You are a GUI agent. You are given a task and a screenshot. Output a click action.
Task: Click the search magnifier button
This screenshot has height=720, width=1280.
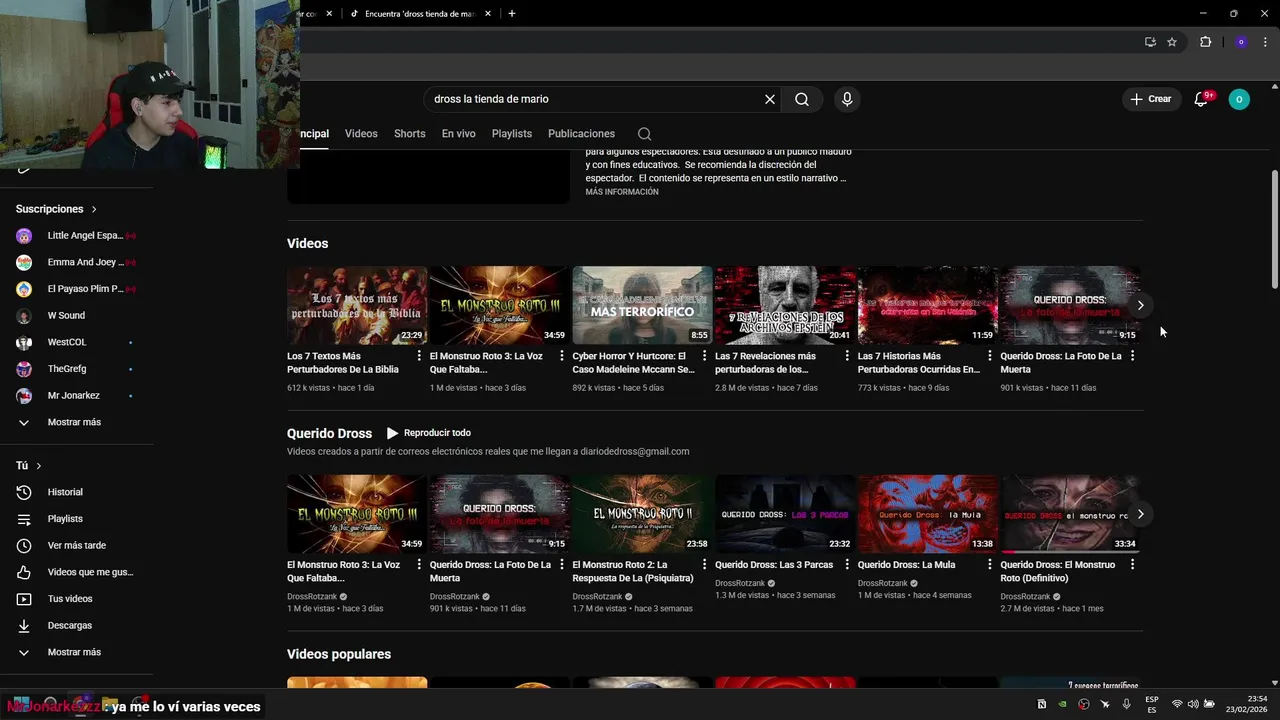(x=802, y=99)
